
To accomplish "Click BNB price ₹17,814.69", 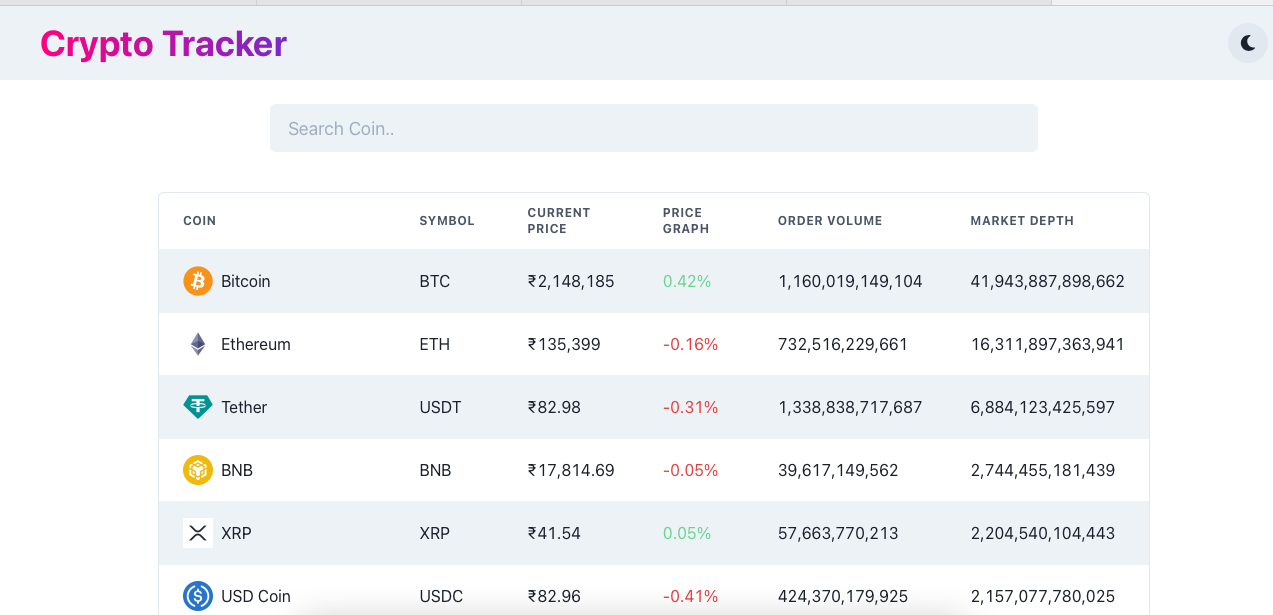I will 571,470.
